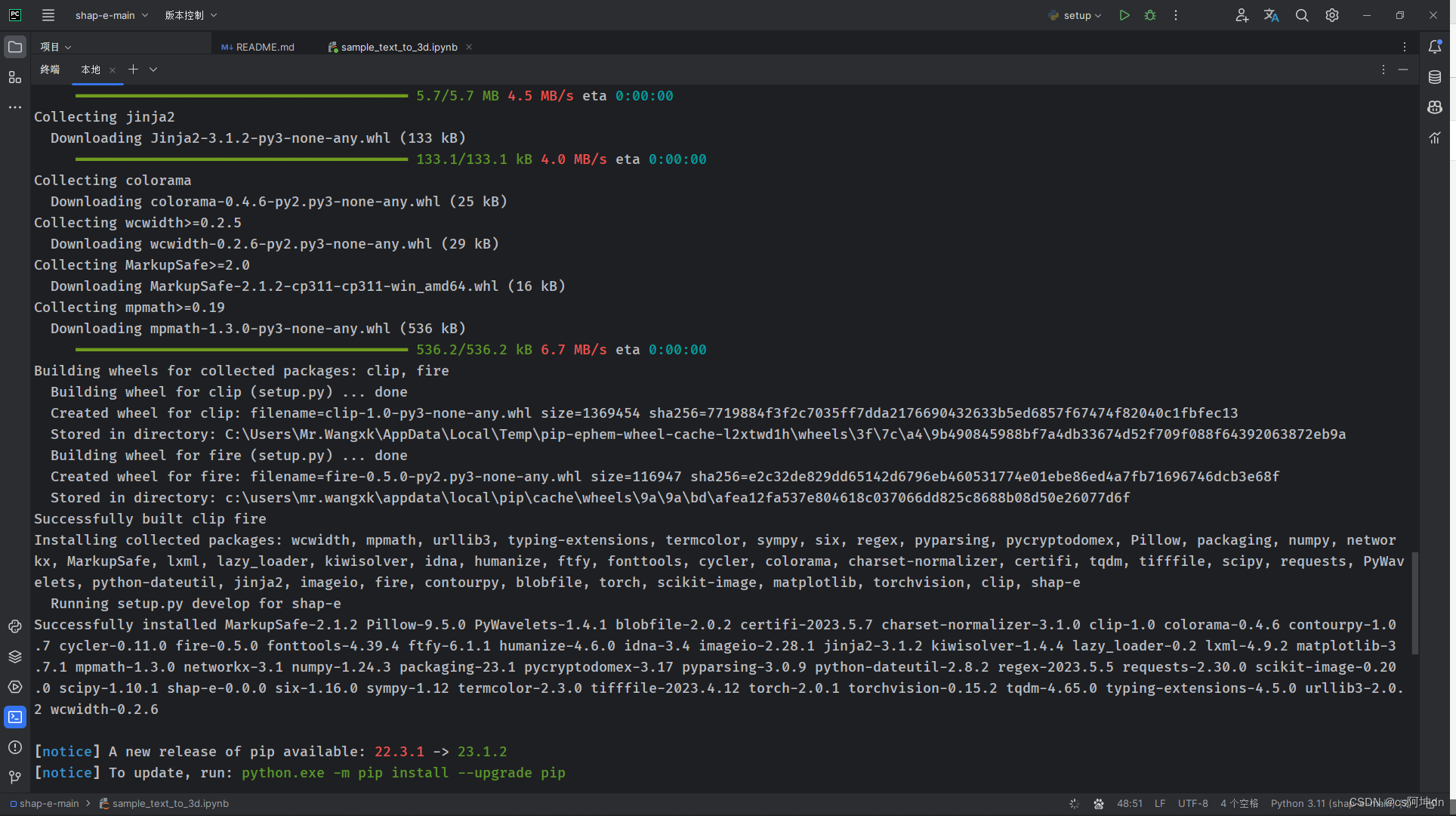Switch to the README.md editor tab

(258, 47)
